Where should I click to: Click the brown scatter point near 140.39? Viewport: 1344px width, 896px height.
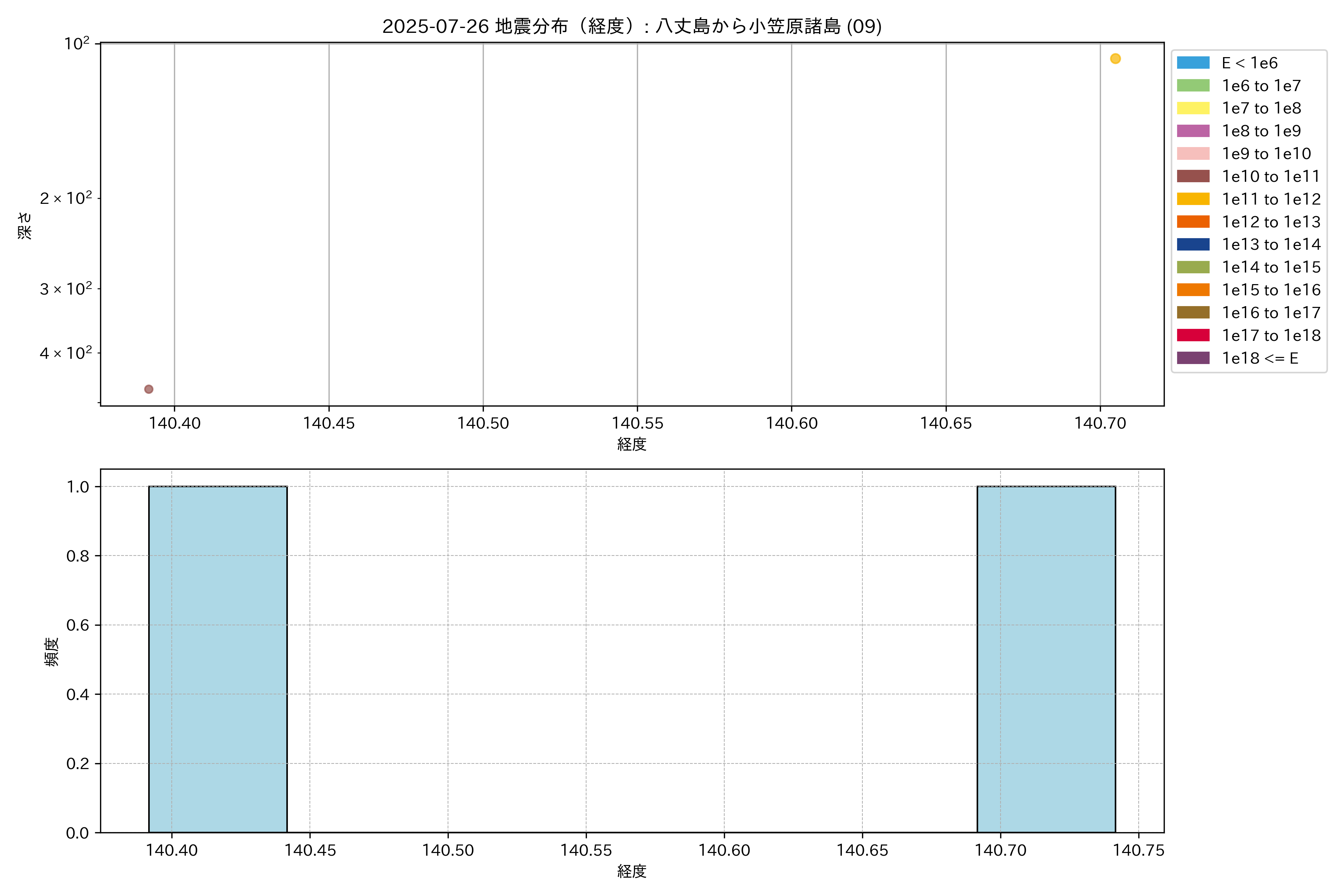(149, 389)
